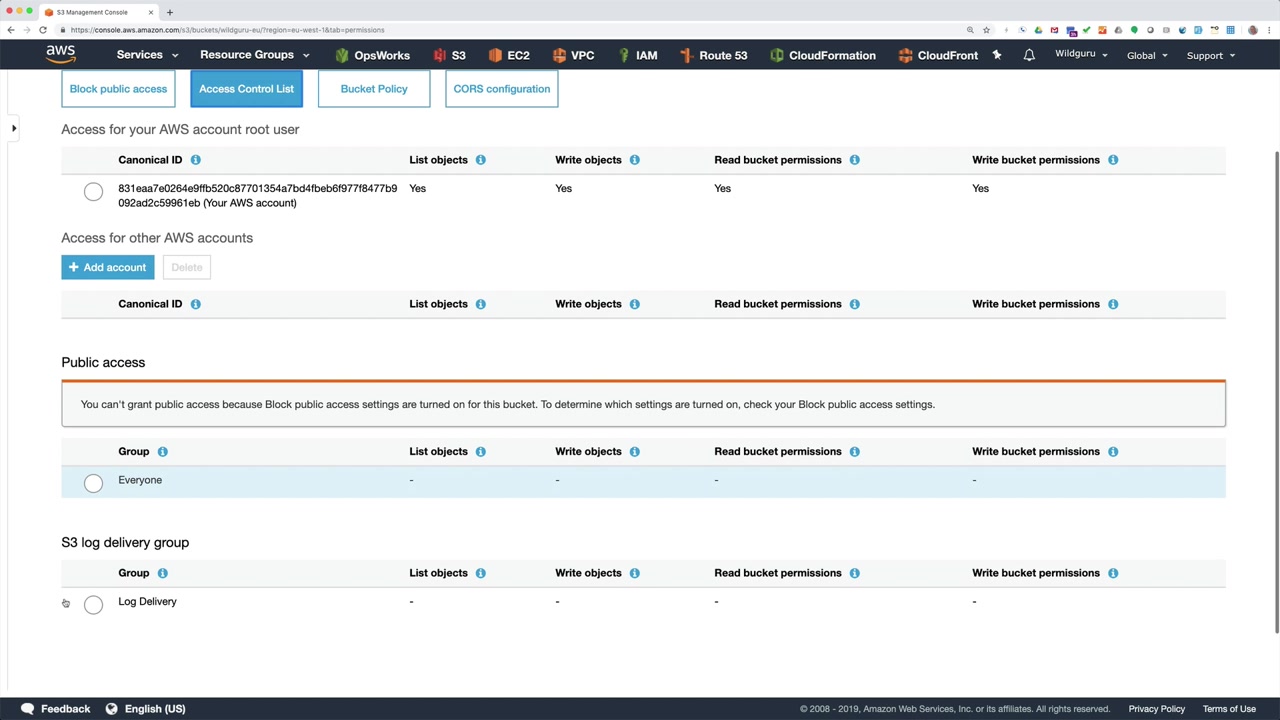Switch to Block public access tab
The image size is (1280, 720).
click(118, 89)
